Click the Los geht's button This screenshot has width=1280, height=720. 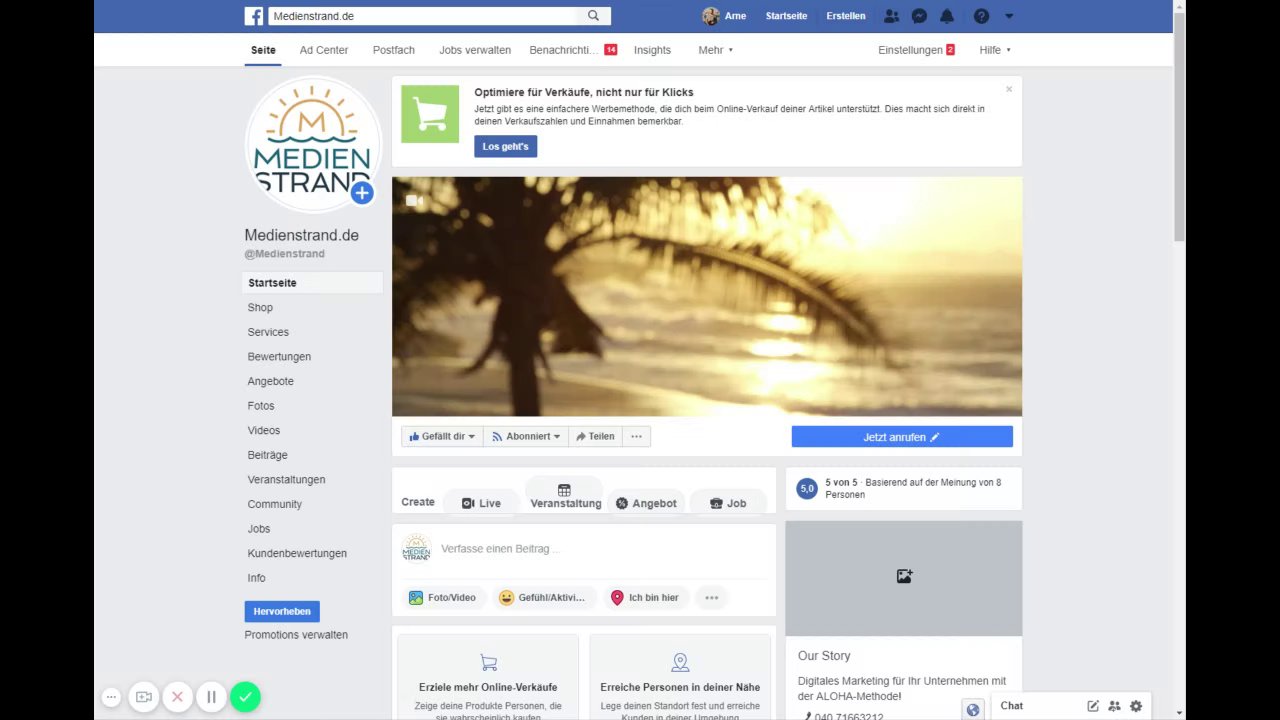tap(505, 147)
